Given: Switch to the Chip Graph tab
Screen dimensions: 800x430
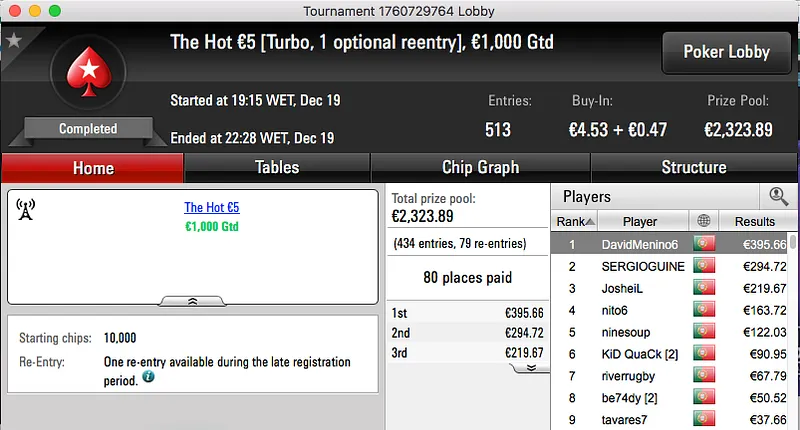Looking at the screenshot, I should 480,168.
